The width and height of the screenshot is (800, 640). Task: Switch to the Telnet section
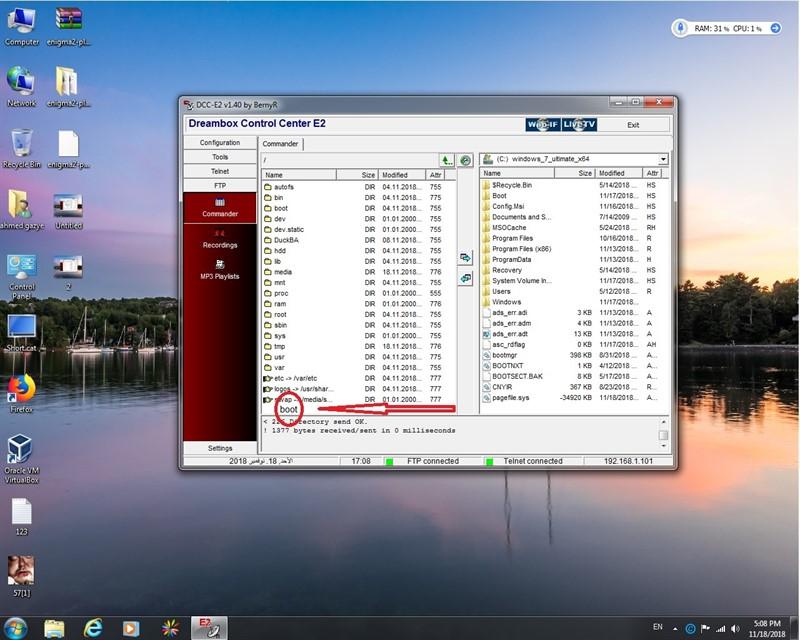point(220,171)
